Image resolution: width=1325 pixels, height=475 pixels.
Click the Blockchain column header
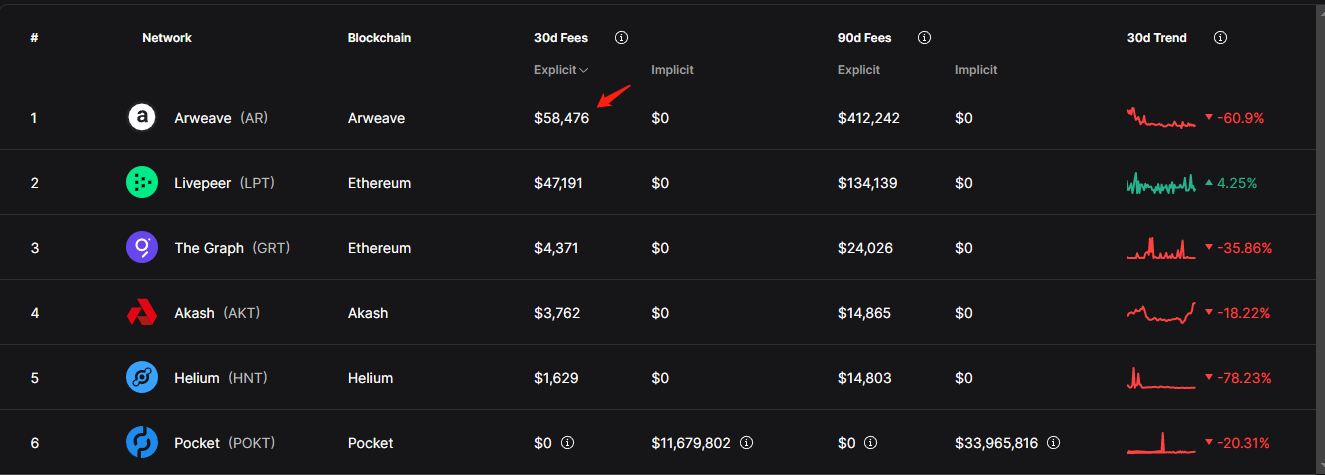[x=379, y=38]
